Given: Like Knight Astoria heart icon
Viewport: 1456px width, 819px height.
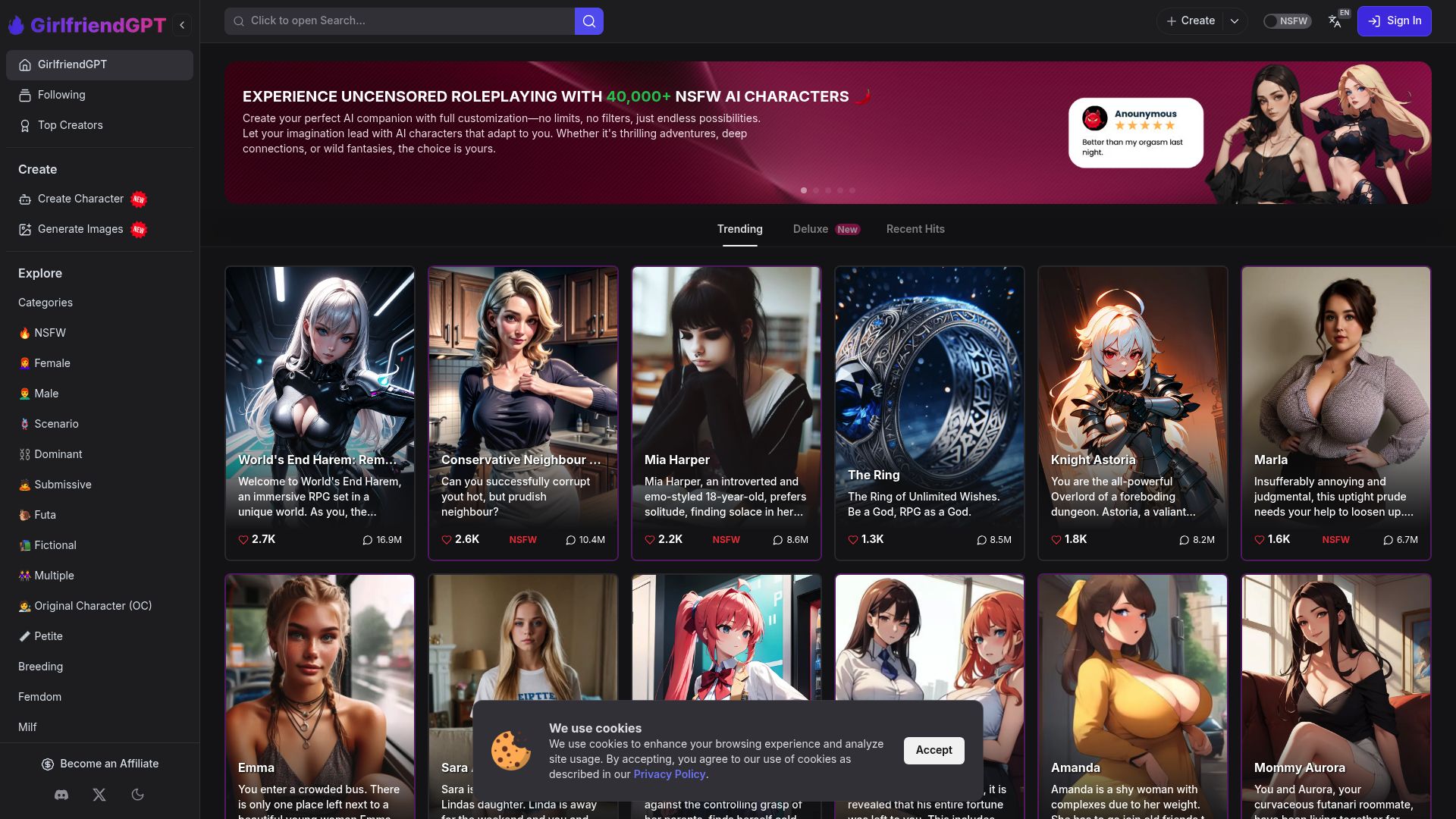Looking at the screenshot, I should [1056, 540].
